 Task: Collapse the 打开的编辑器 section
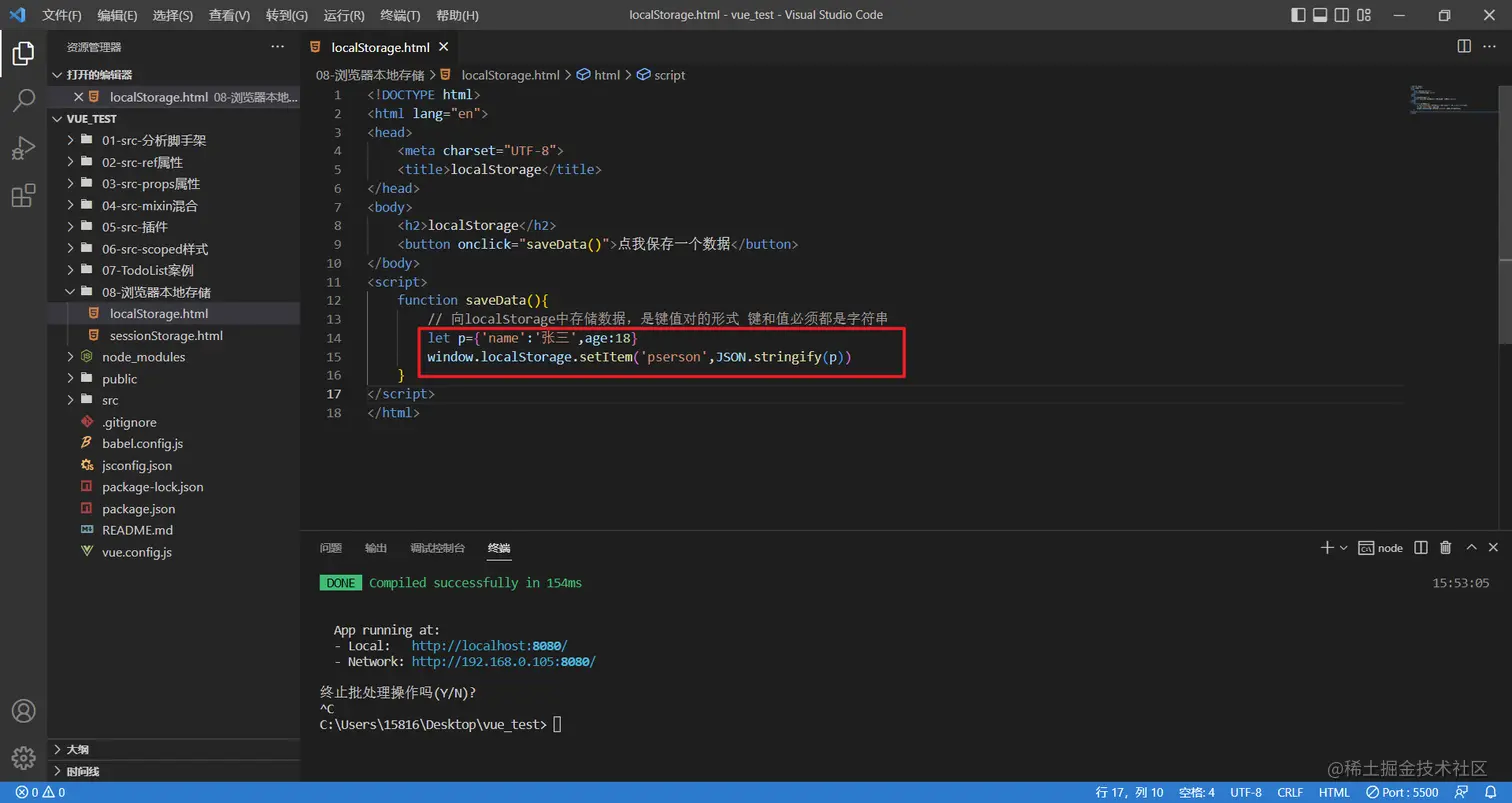pos(174,75)
